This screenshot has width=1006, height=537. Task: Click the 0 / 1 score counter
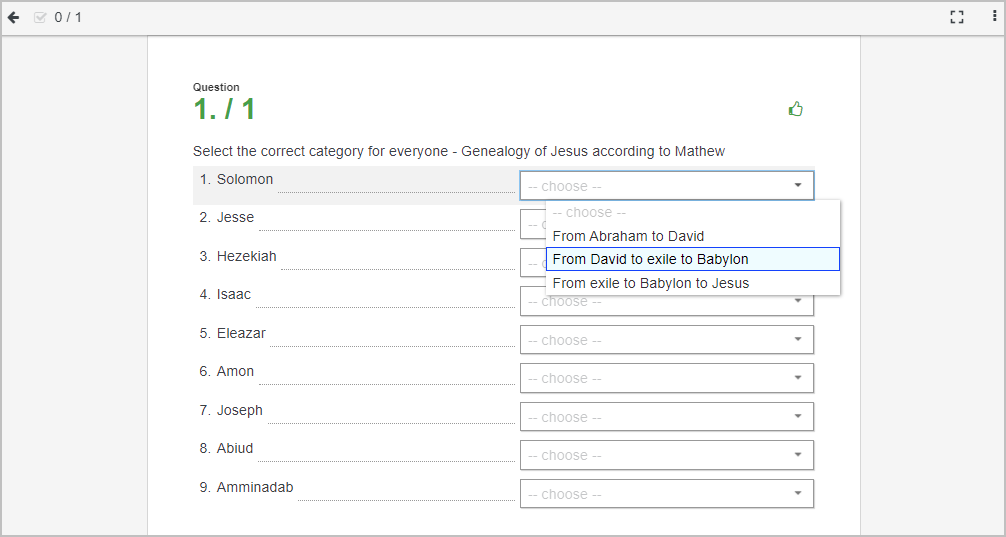tap(68, 17)
